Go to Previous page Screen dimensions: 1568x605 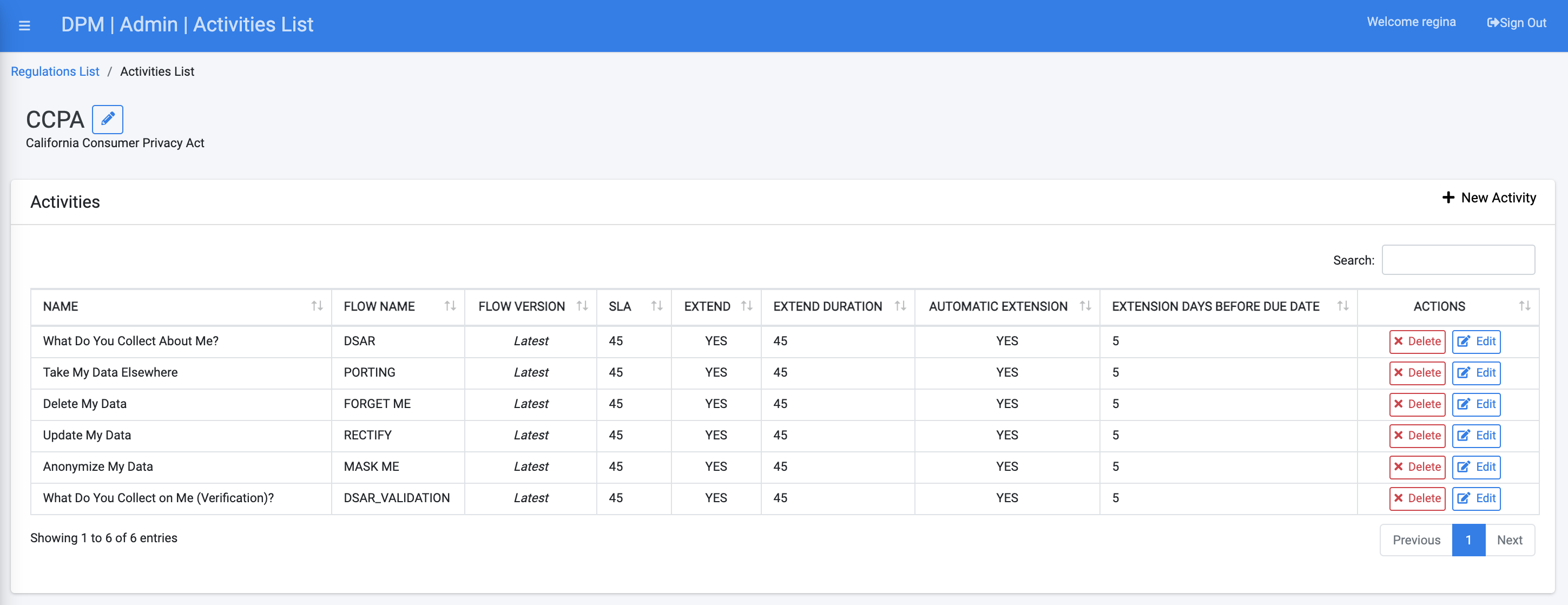click(x=1416, y=540)
